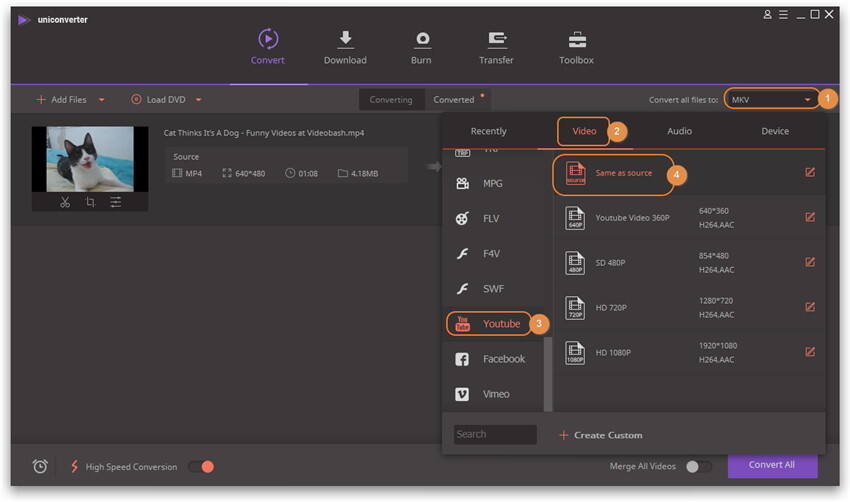
Task: Edit the SD 480P preset
Action: 810,262
